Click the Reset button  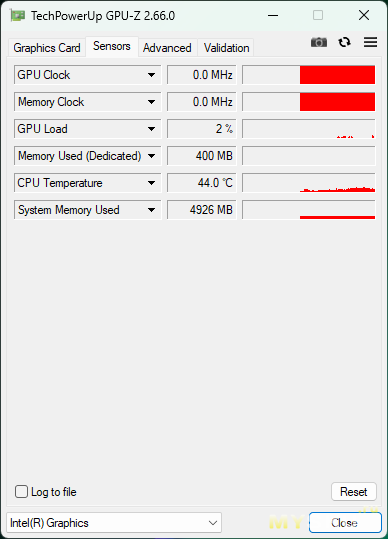pos(354,492)
